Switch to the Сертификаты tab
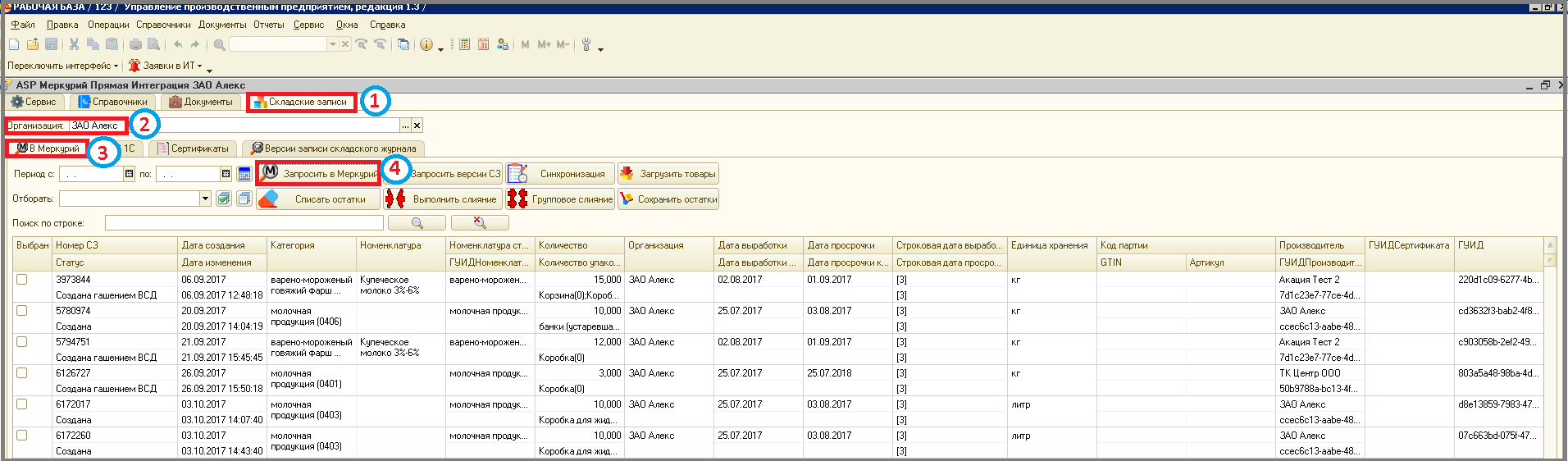Viewport: 1568px width, 461px height. point(194,148)
